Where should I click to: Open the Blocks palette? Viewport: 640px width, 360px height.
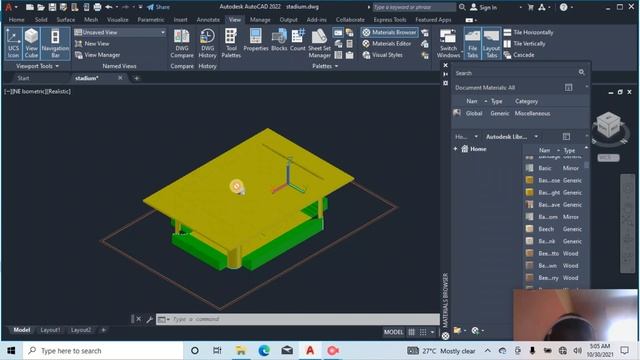[279, 40]
